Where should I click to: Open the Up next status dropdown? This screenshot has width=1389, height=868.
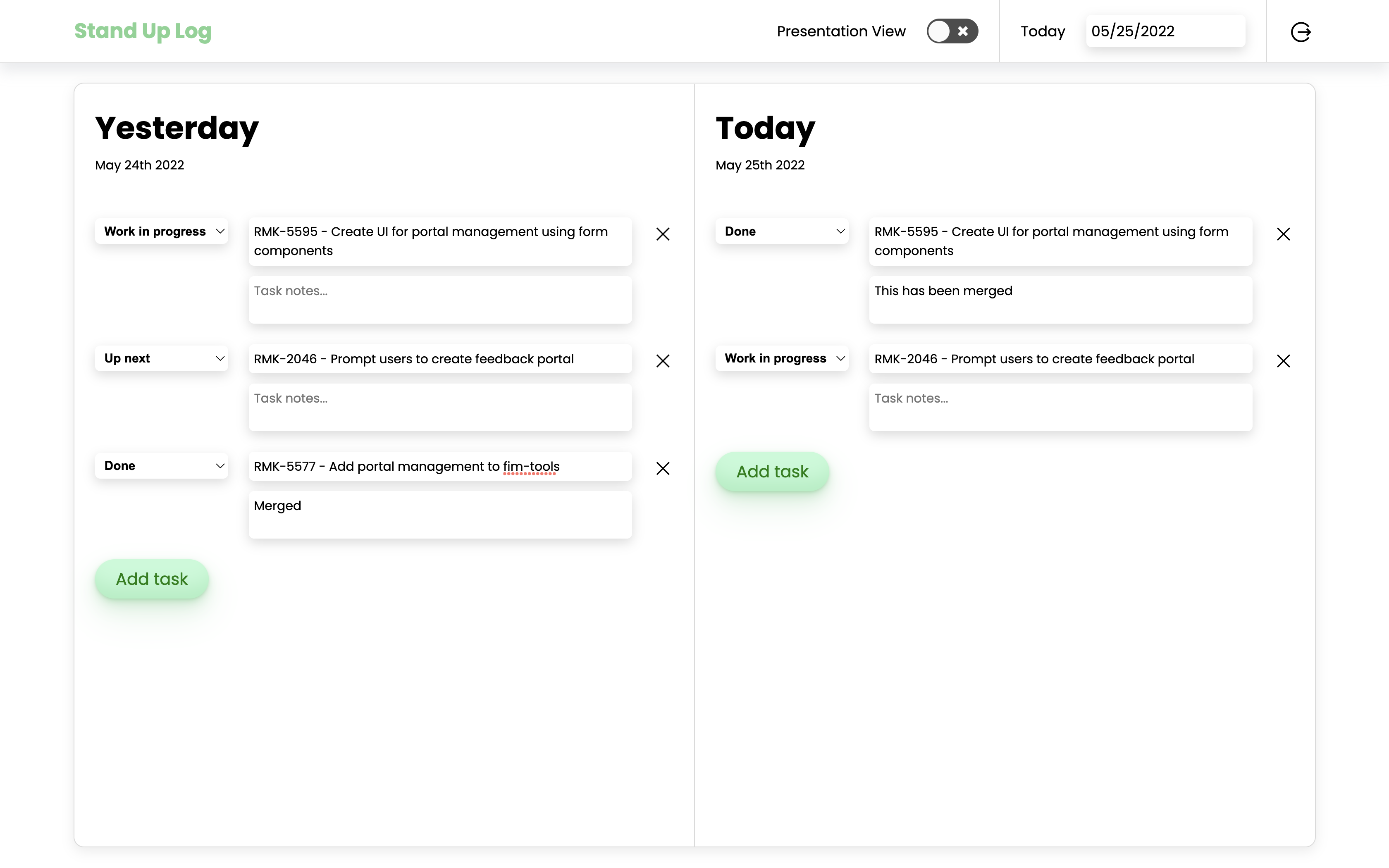click(x=162, y=358)
